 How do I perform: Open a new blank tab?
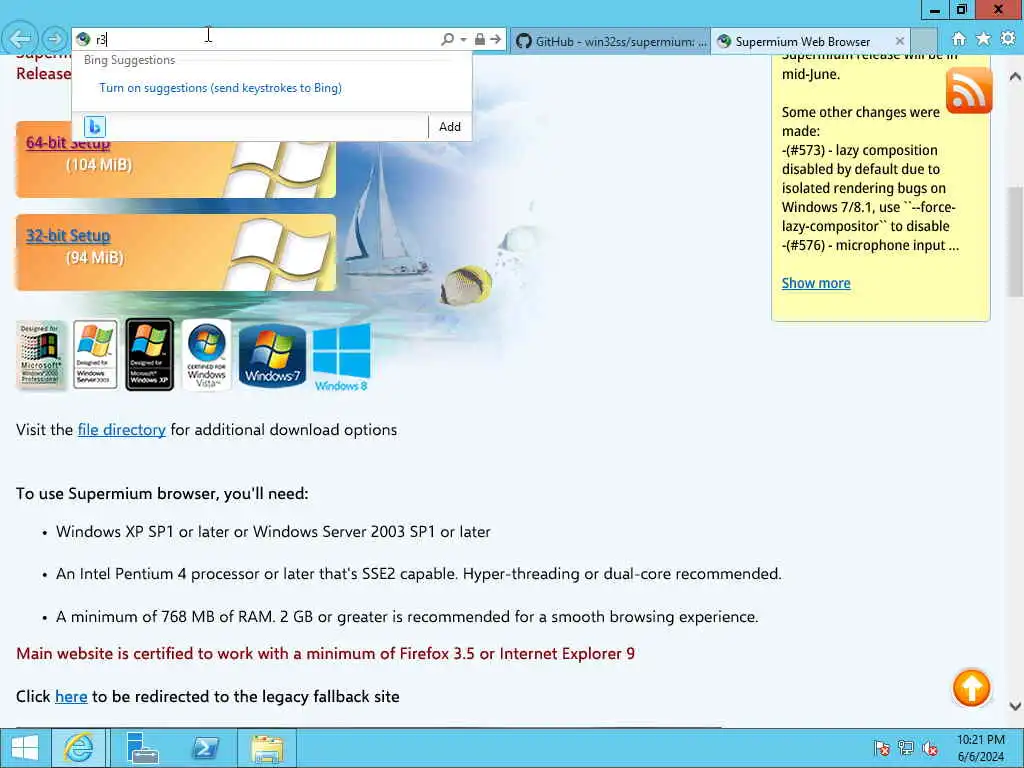pyautogui.click(x=924, y=41)
